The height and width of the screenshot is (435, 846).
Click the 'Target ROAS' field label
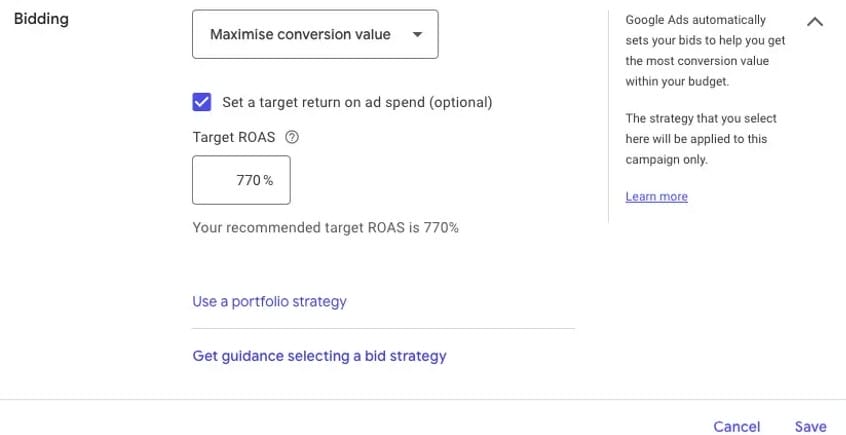234,138
